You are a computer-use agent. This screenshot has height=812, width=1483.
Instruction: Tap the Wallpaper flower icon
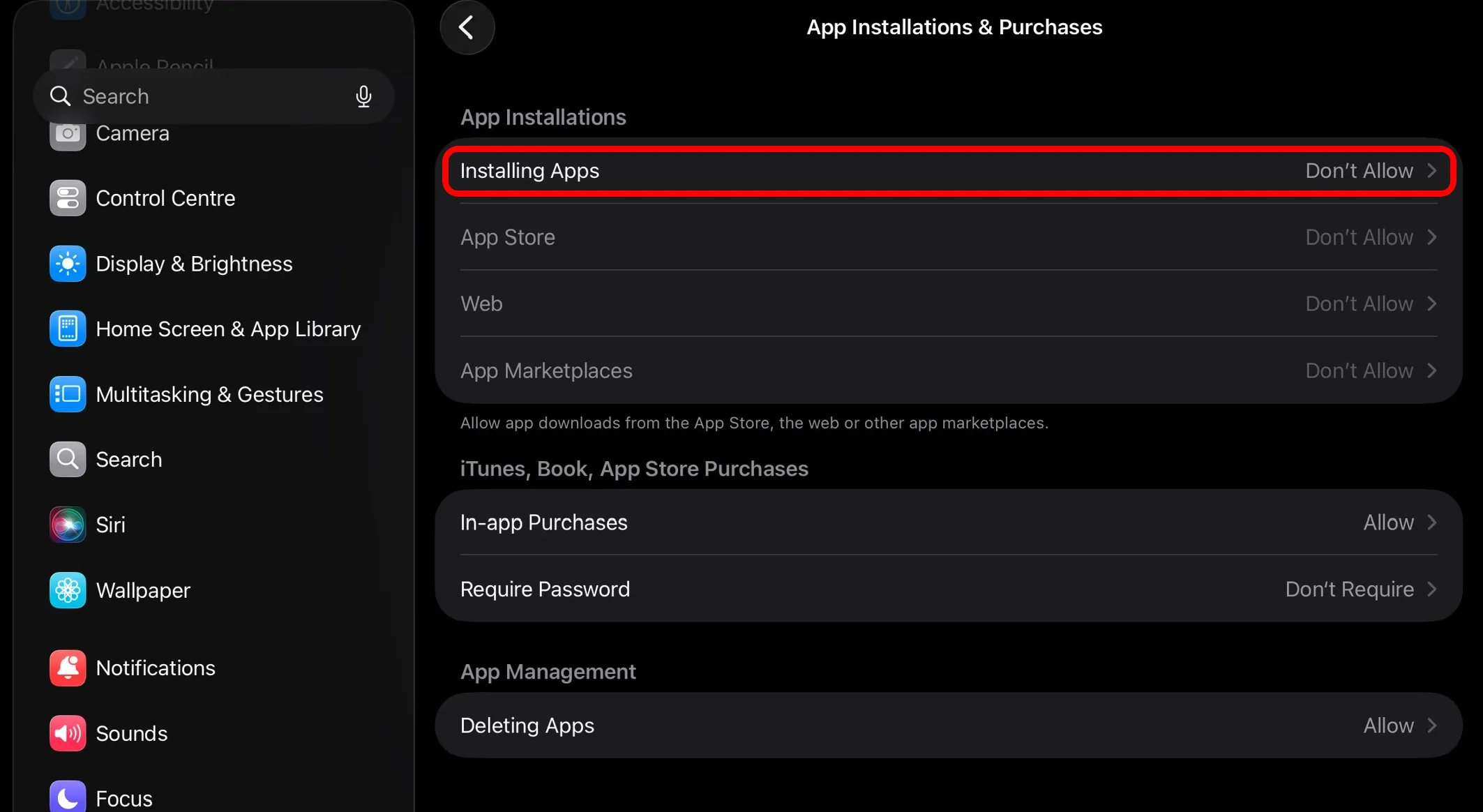click(x=68, y=590)
